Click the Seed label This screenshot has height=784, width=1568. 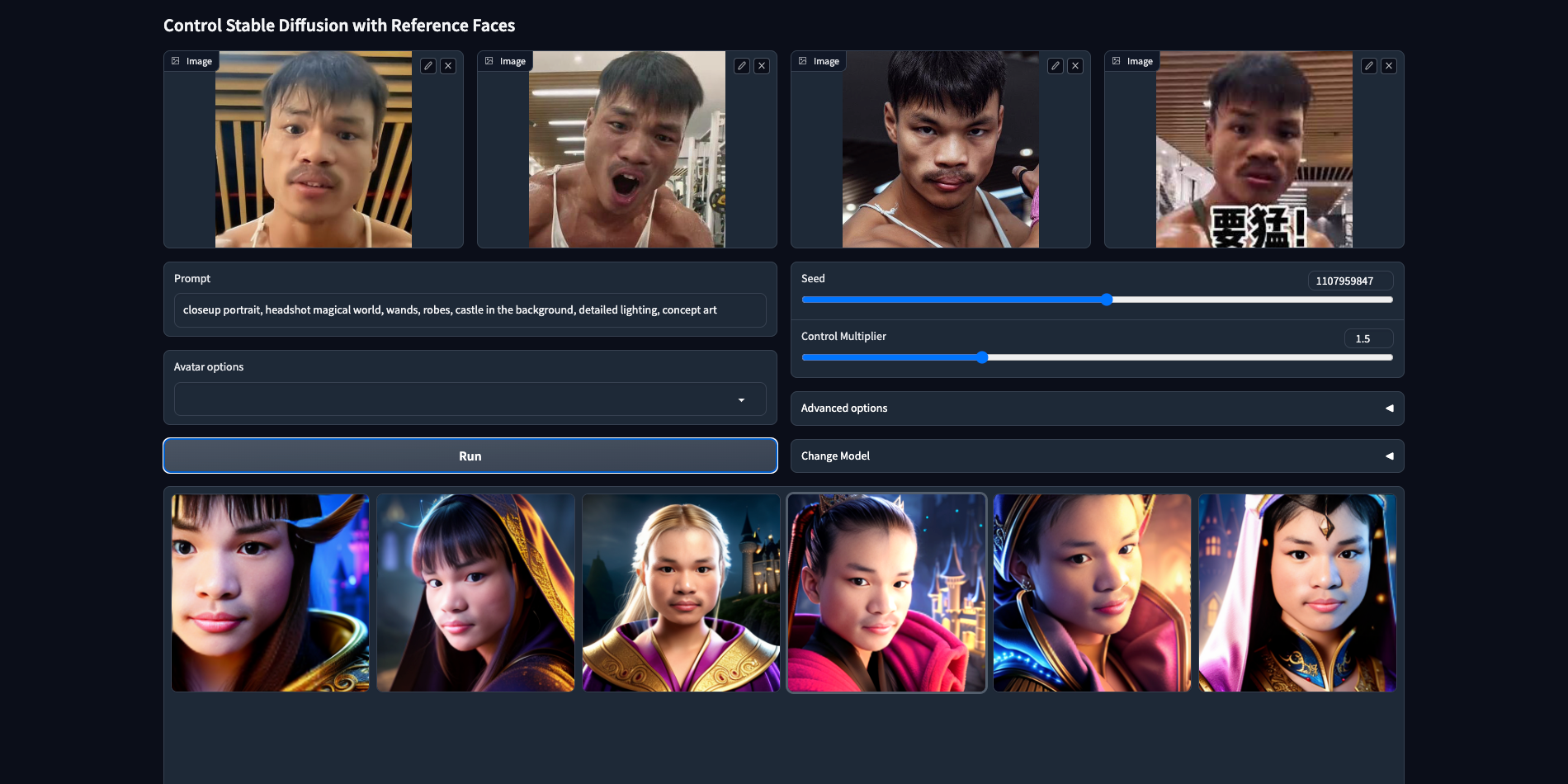coord(813,279)
